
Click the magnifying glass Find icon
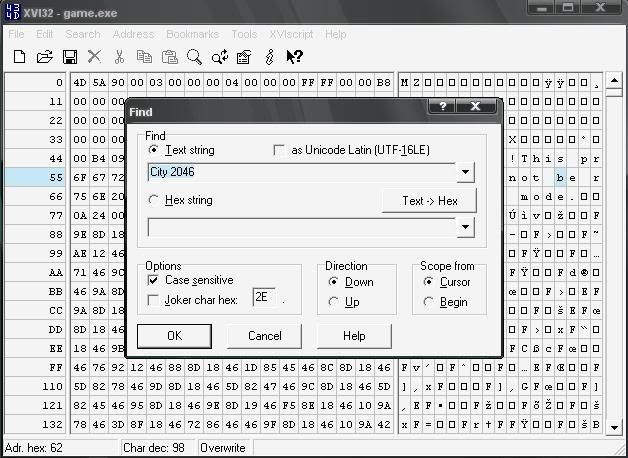click(195, 57)
